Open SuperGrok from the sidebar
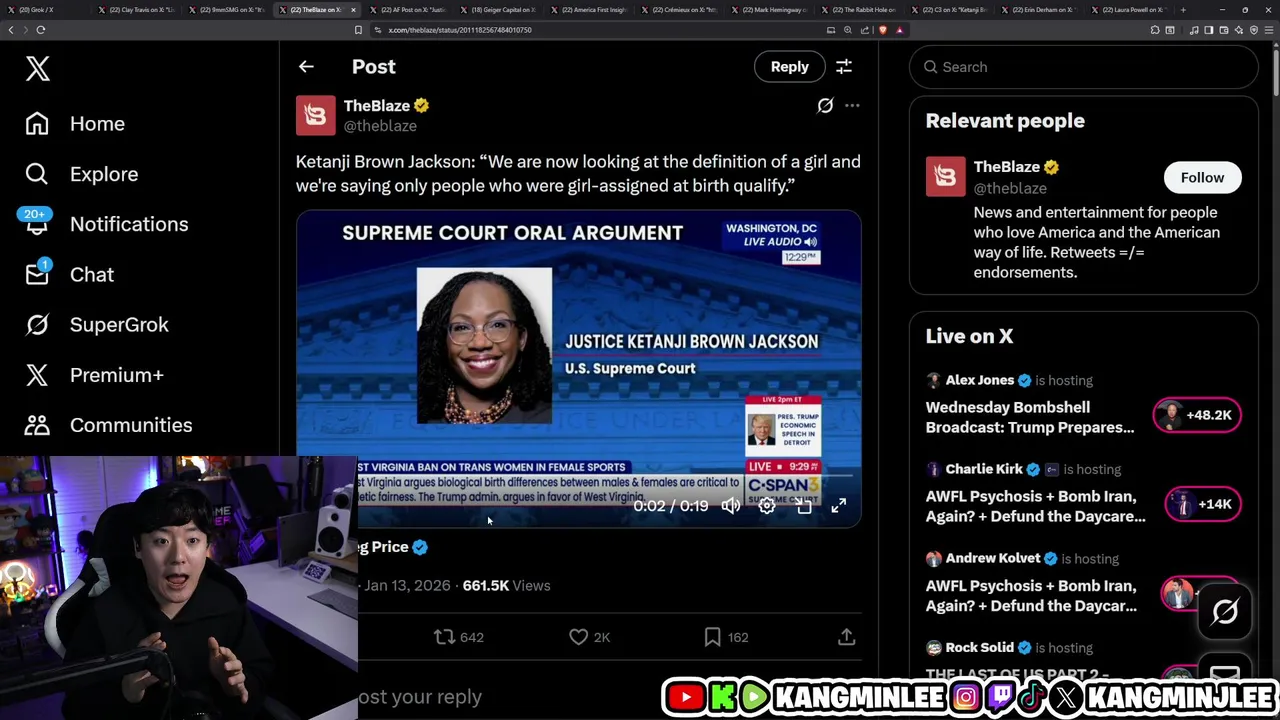Image resolution: width=1280 pixels, height=720 pixels. (x=97, y=324)
